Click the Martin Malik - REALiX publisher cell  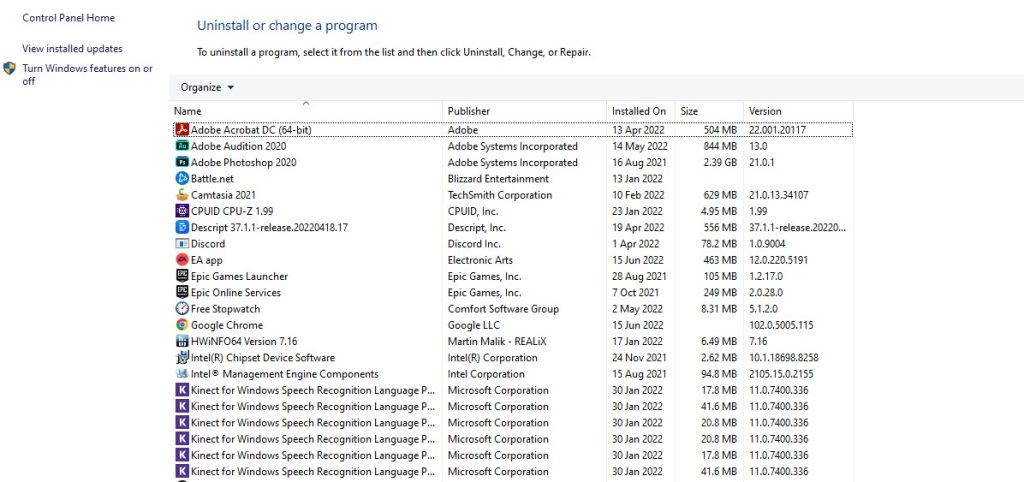(x=497, y=341)
